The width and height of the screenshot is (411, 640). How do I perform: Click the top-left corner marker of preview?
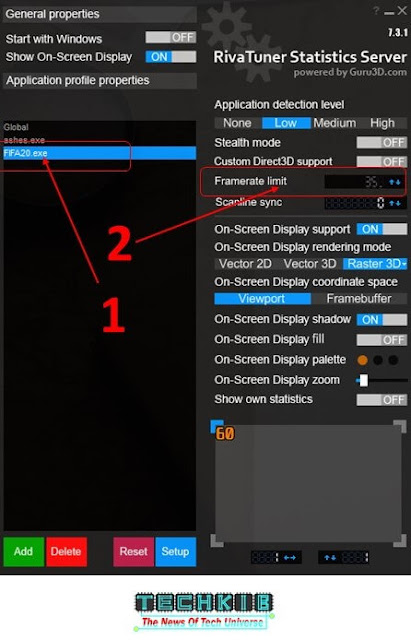click(217, 426)
